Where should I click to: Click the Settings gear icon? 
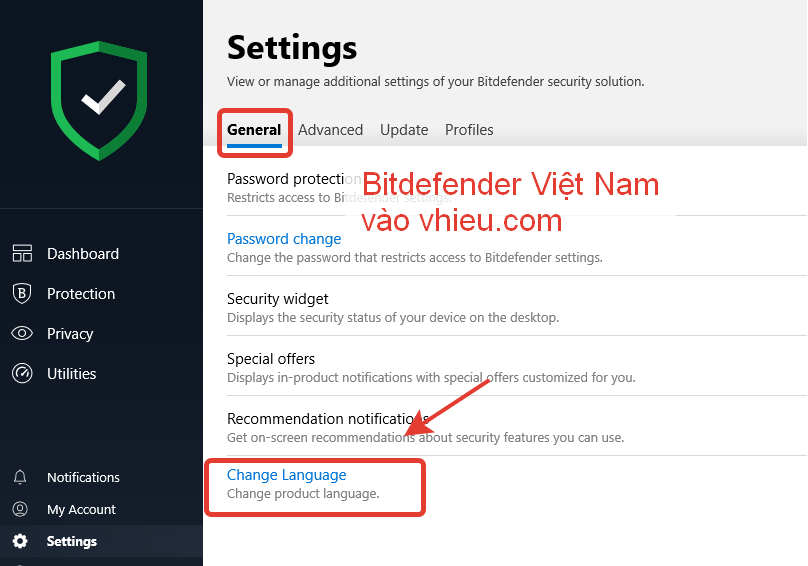[20, 541]
